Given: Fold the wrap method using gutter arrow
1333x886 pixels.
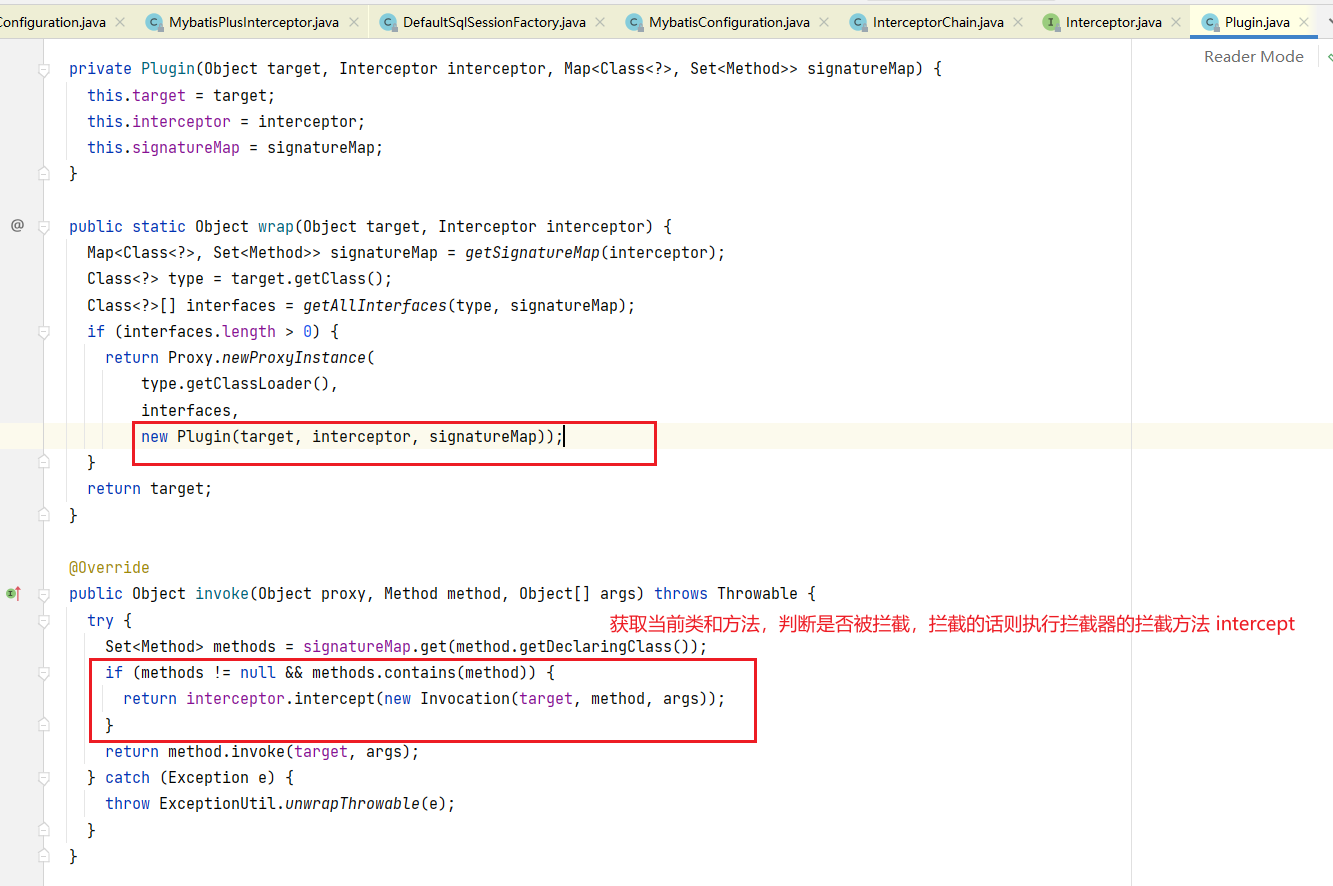Looking at the screenshot, I should pos(43,227).
